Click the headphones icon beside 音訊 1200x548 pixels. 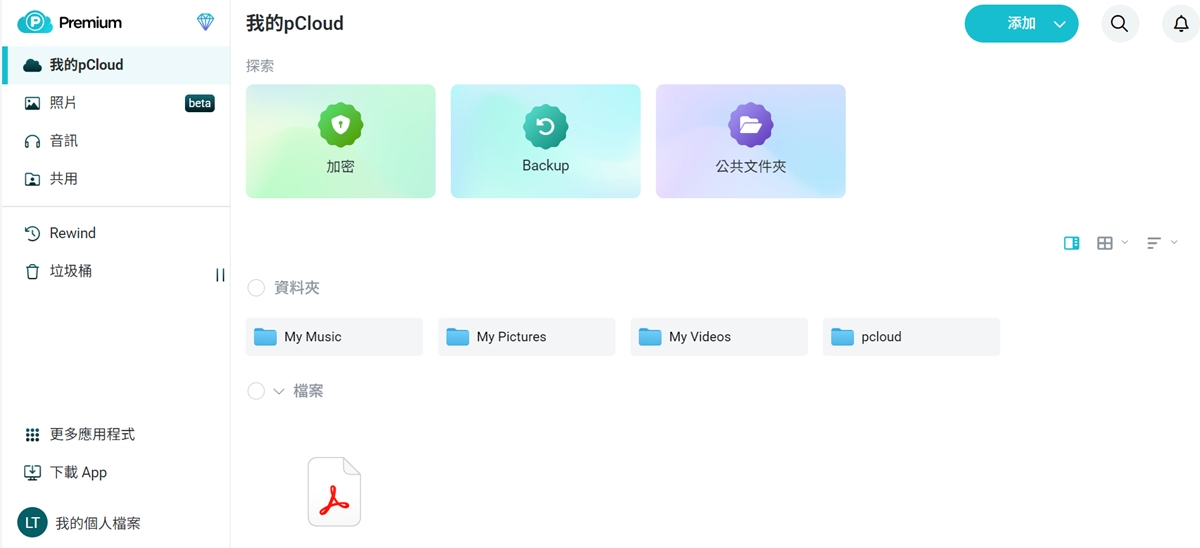[x=32, y=141]
